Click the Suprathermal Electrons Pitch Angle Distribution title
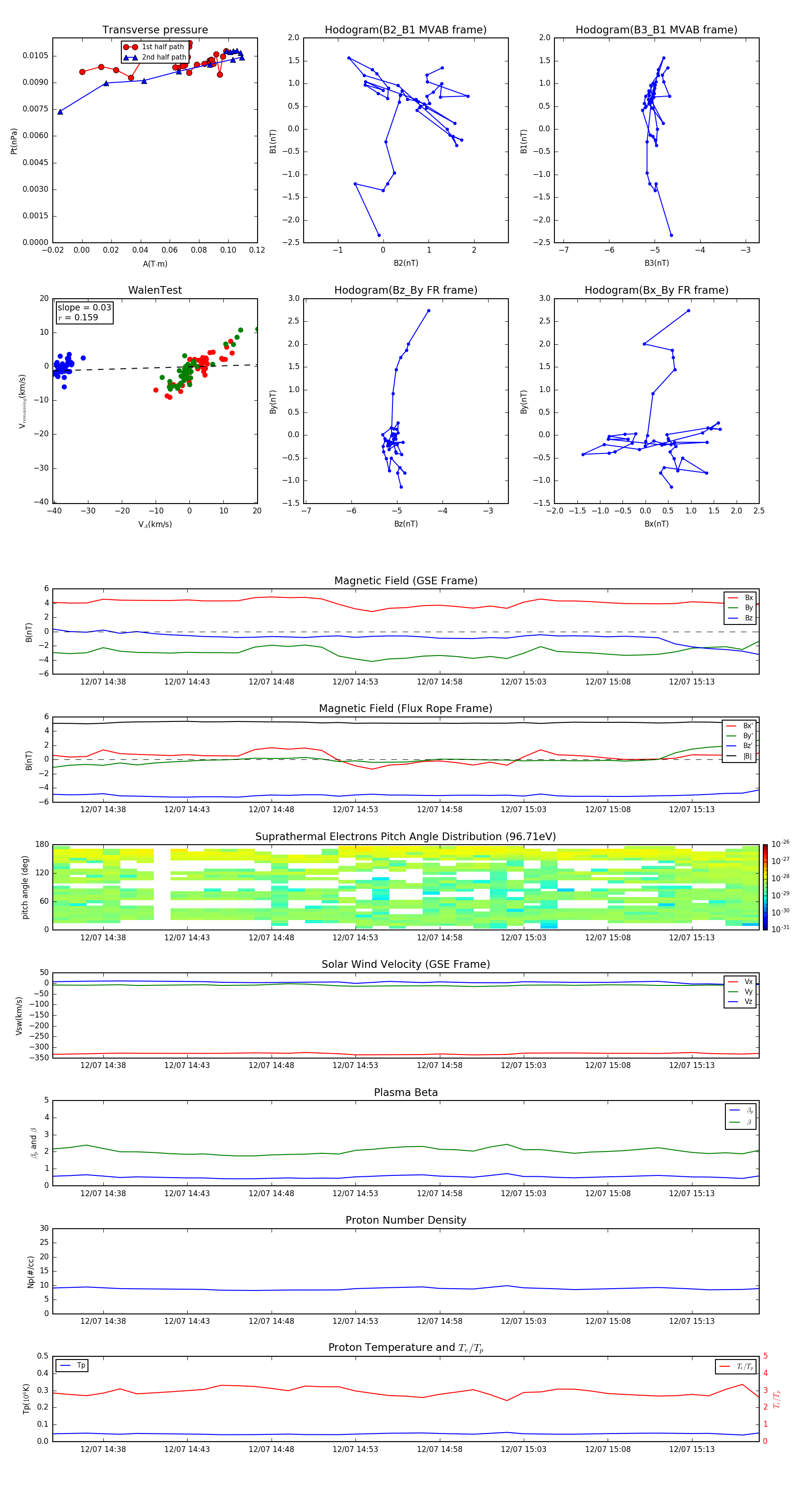812x1489 pixels. (406, 837)
